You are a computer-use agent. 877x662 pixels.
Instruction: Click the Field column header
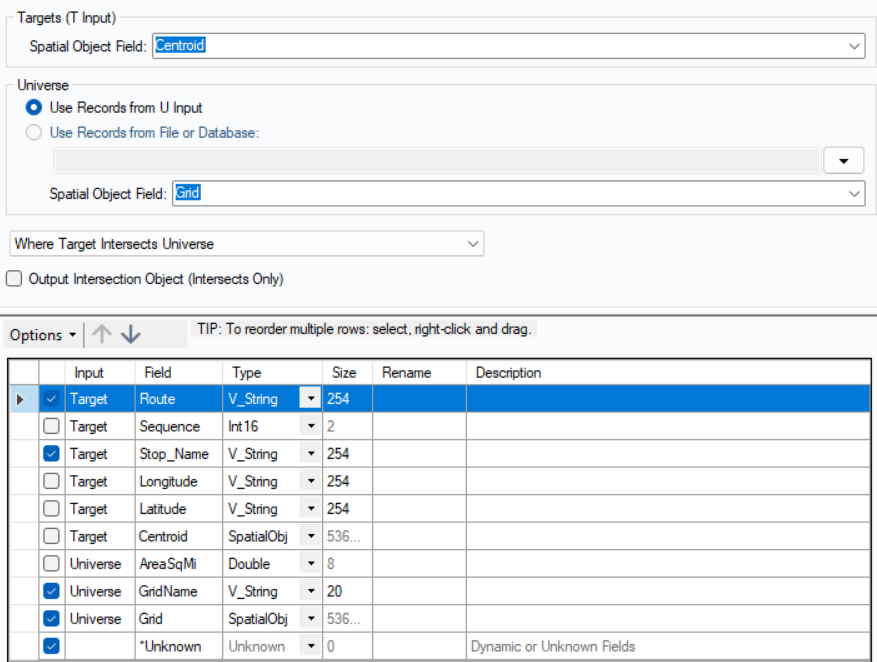[x=178, y=372]
